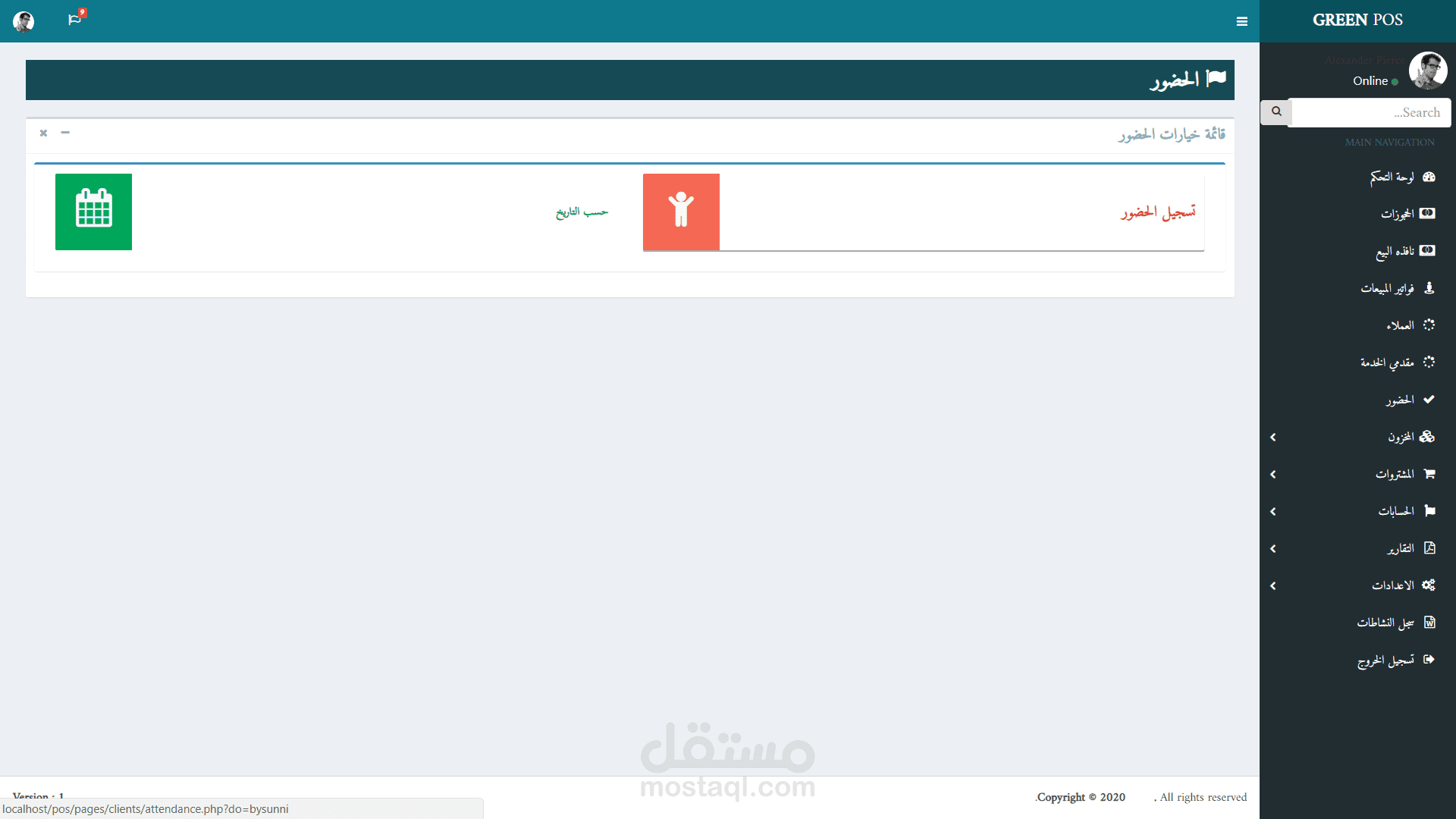Open notifications flag icon in top bar
The image size is (1456, 819).
[74, 20]
